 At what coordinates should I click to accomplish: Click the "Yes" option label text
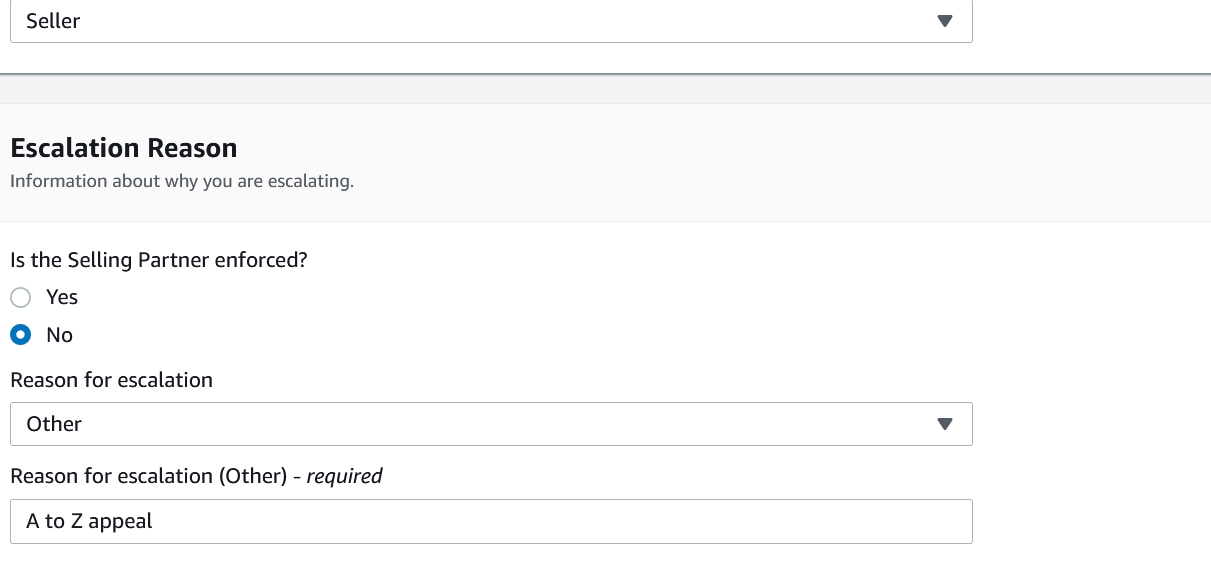click(62, 297)
